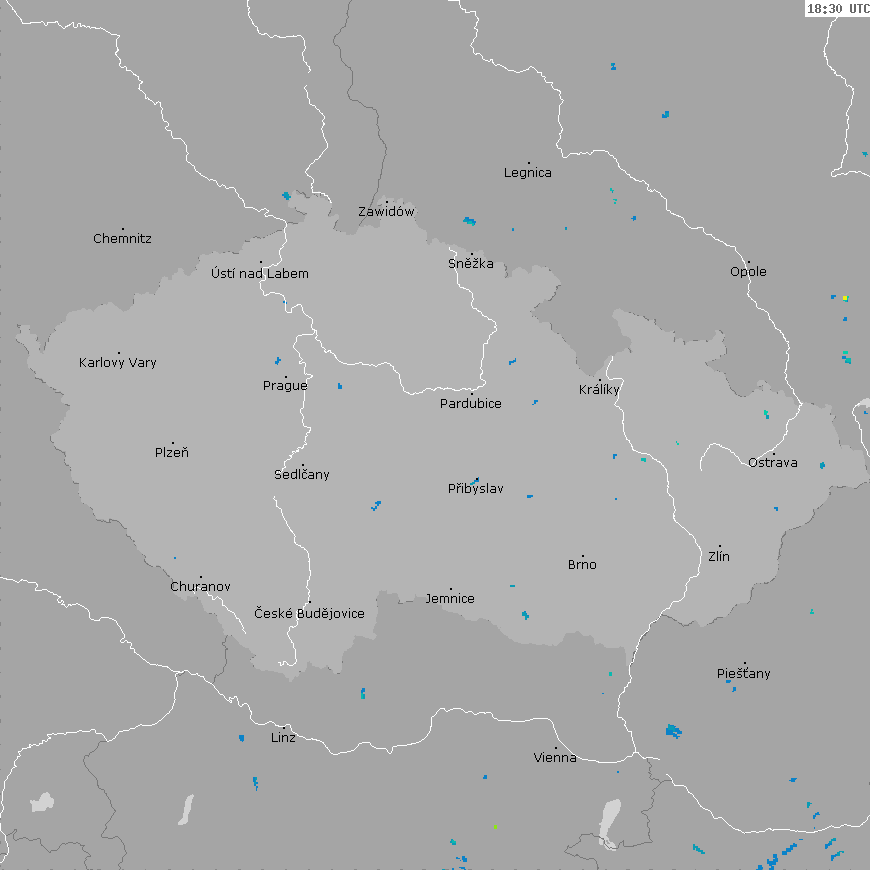Click the Vienna city label
Image resolution: width=870 pixels, height=870 pixels.
[x=555, y=758]
